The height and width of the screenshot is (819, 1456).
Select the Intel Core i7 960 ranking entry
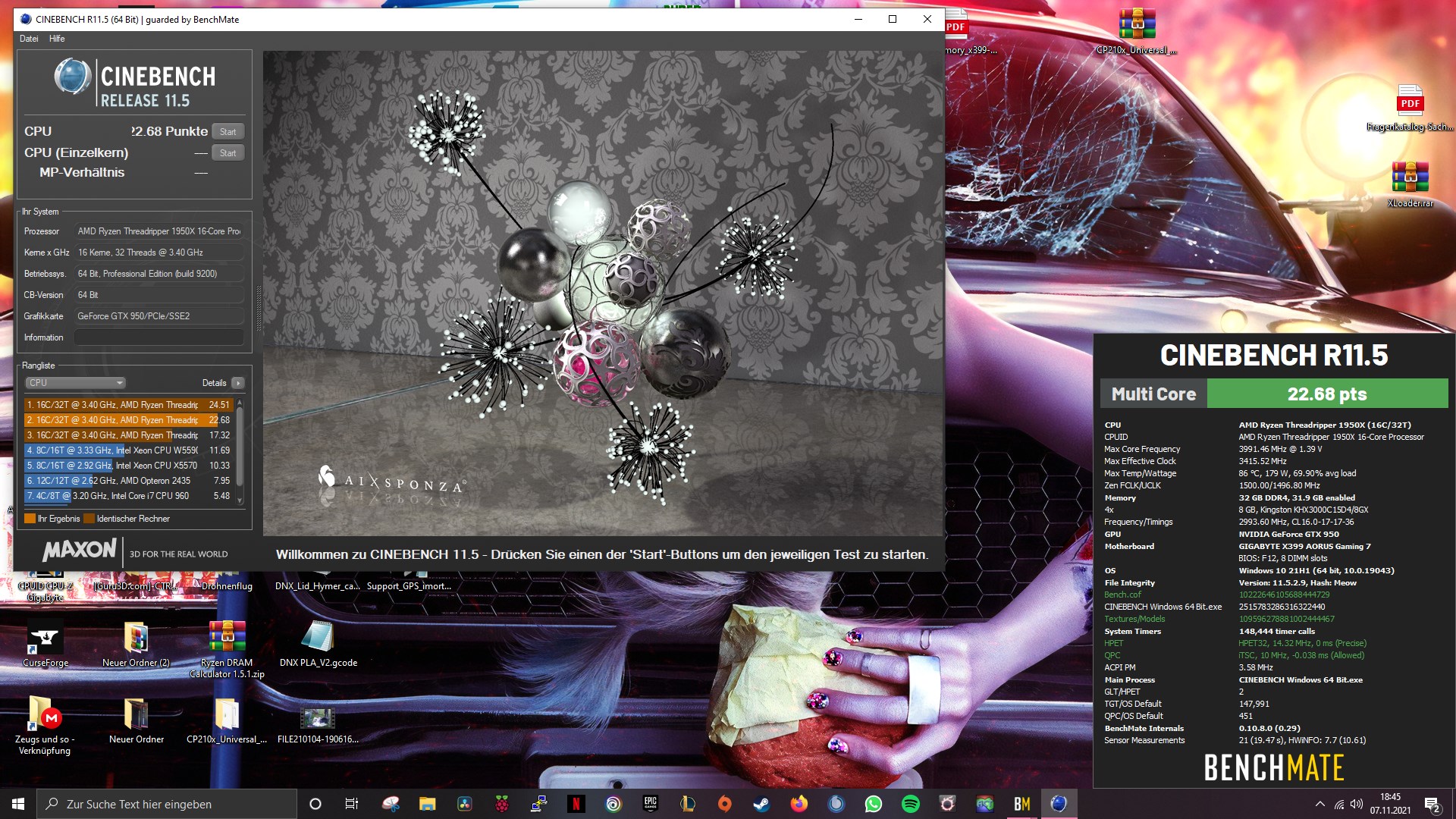click(x=129, y=496)
